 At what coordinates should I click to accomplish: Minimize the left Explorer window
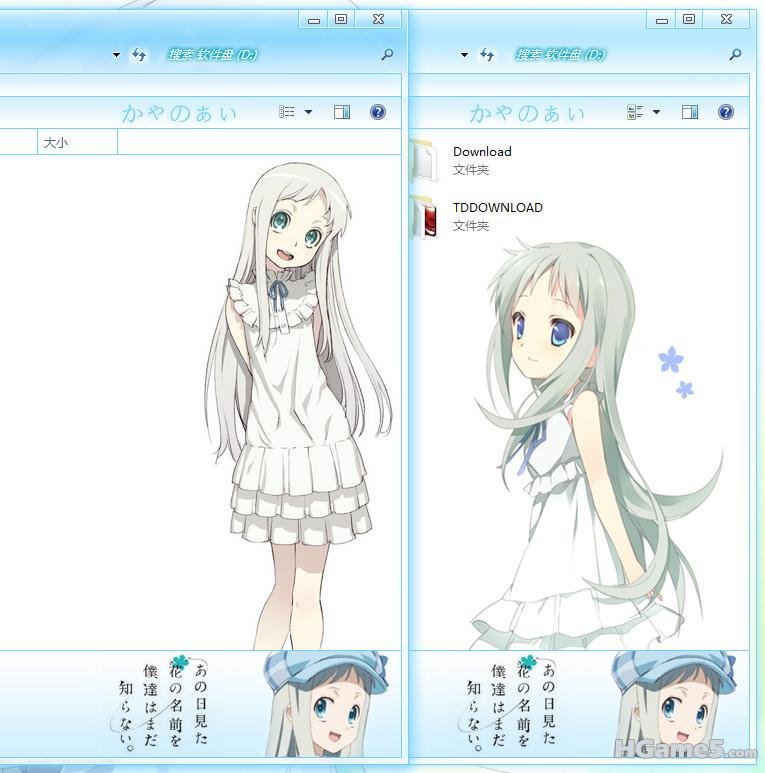click(313, 20)
